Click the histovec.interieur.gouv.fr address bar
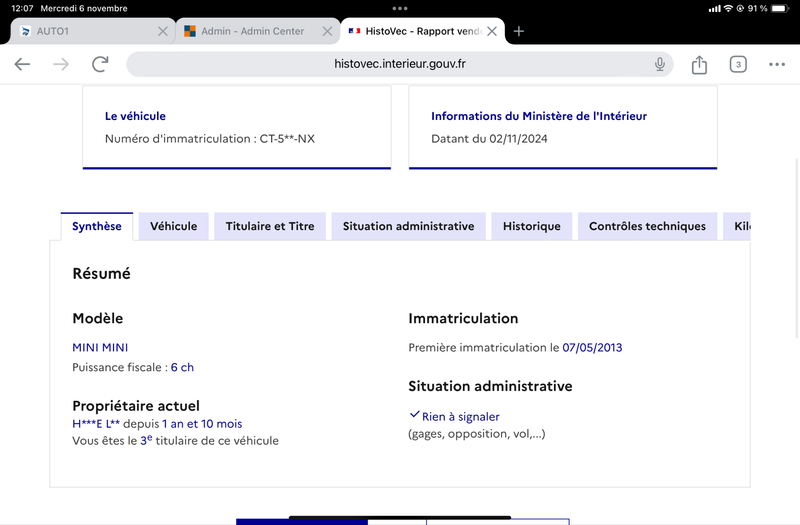 399,64
